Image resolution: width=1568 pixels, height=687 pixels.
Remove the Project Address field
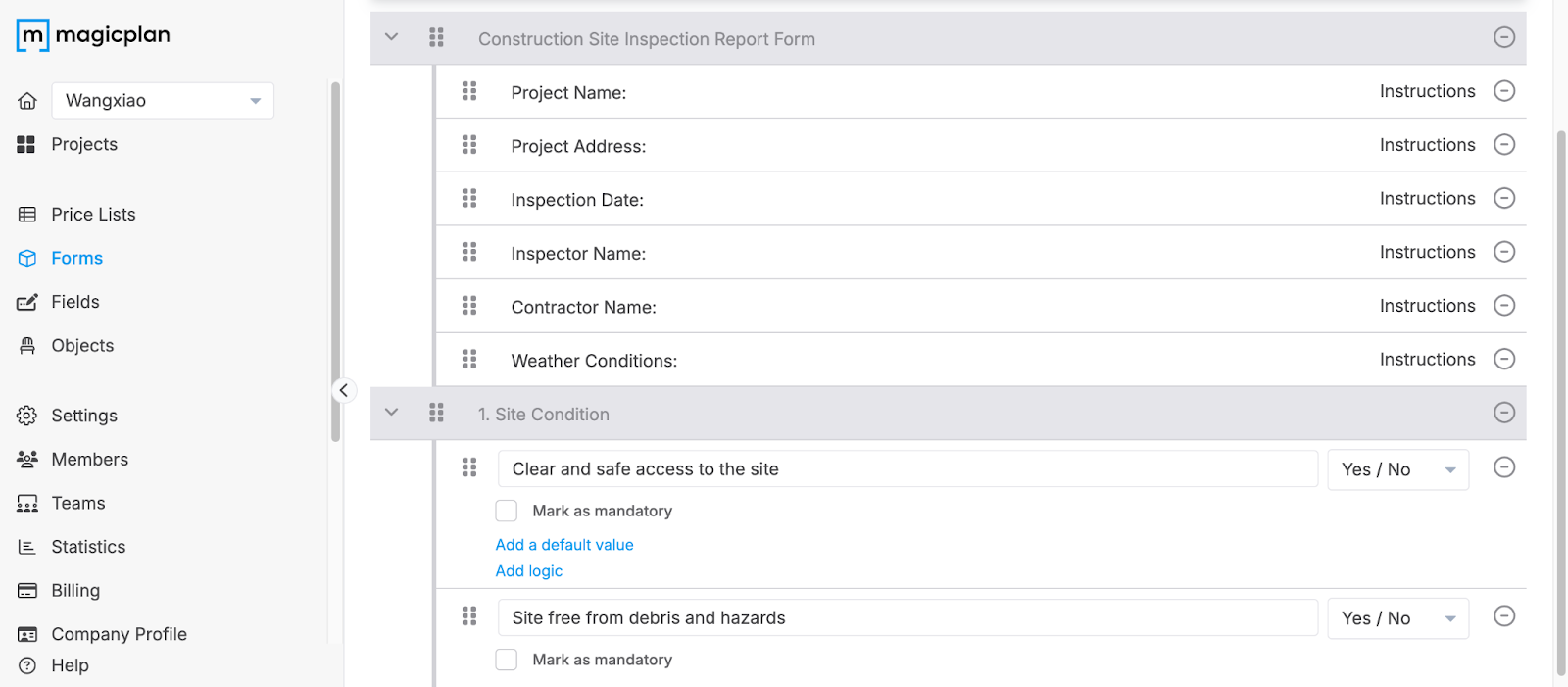pyautogui.click(x=1504, y=145)
